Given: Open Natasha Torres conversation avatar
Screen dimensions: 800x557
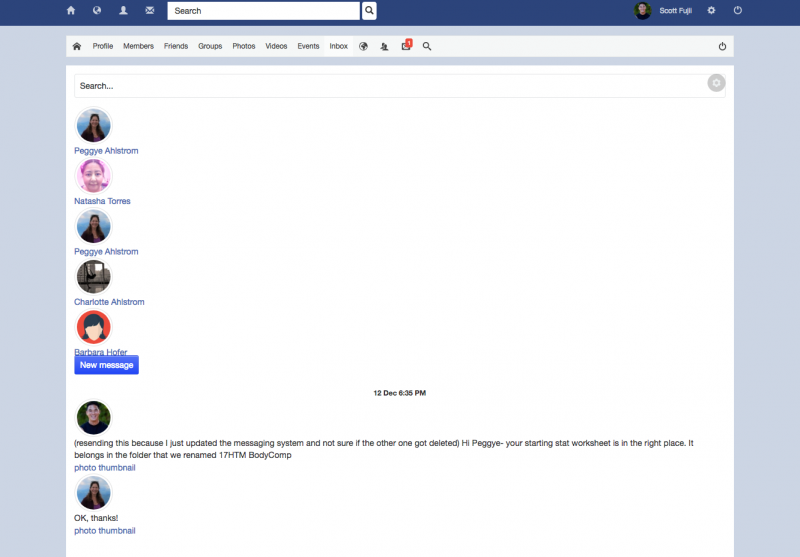Looking at the screenshot, I should pyautogui.click(x=93, y=176).
